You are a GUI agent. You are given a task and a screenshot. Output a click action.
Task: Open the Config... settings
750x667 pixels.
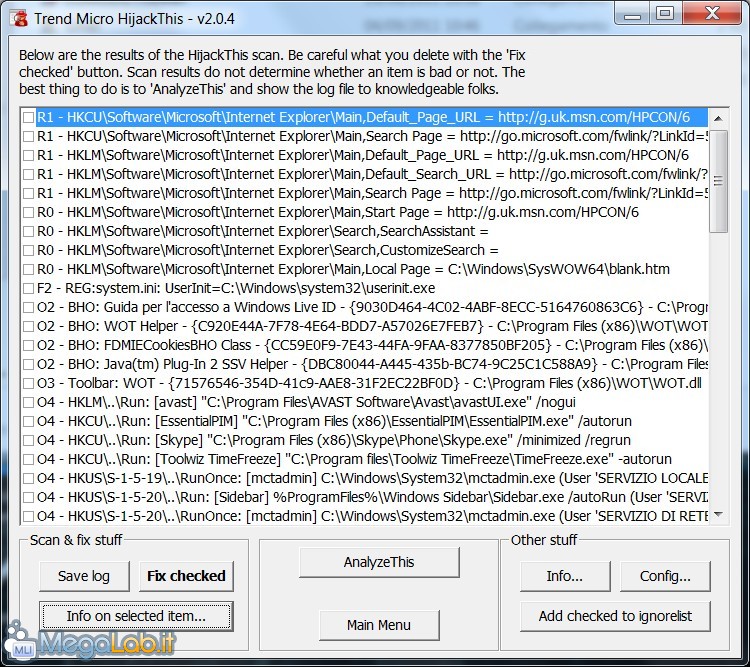665,576
